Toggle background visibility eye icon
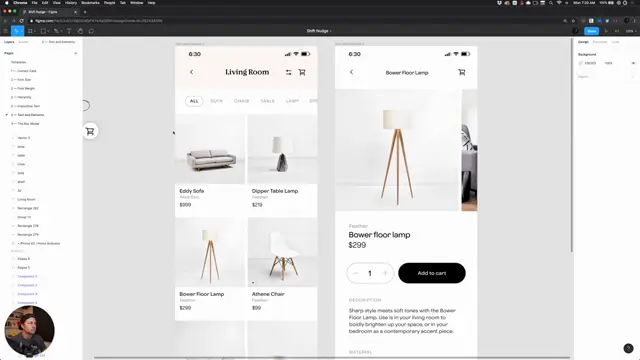Image resolution: width=640 pixels, height=360 pixels. click(x=633, y=63)
